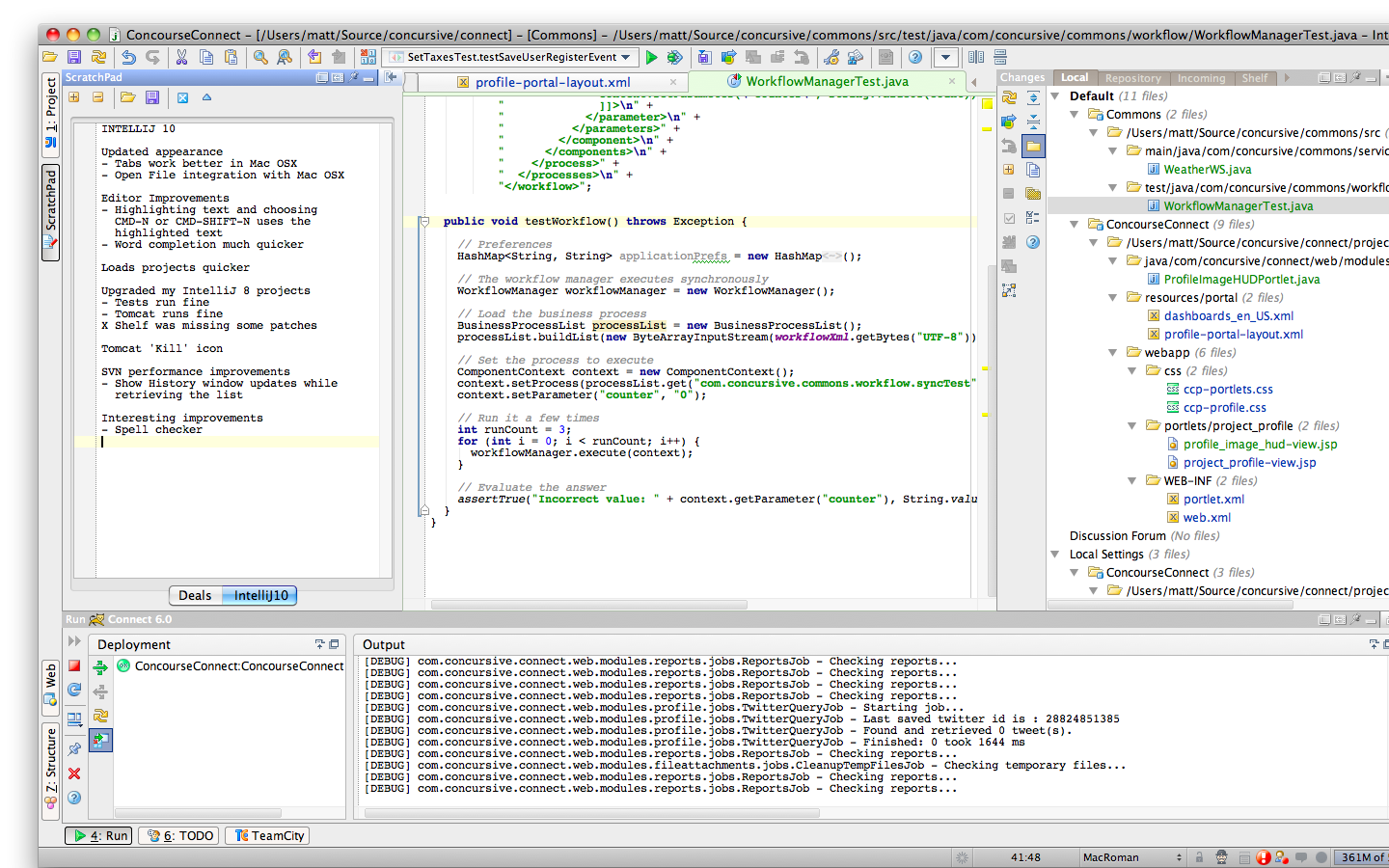Click the MacRoman encoding selector in status bar
The width and height of the screenshot is (1389, 868).
1132,857
